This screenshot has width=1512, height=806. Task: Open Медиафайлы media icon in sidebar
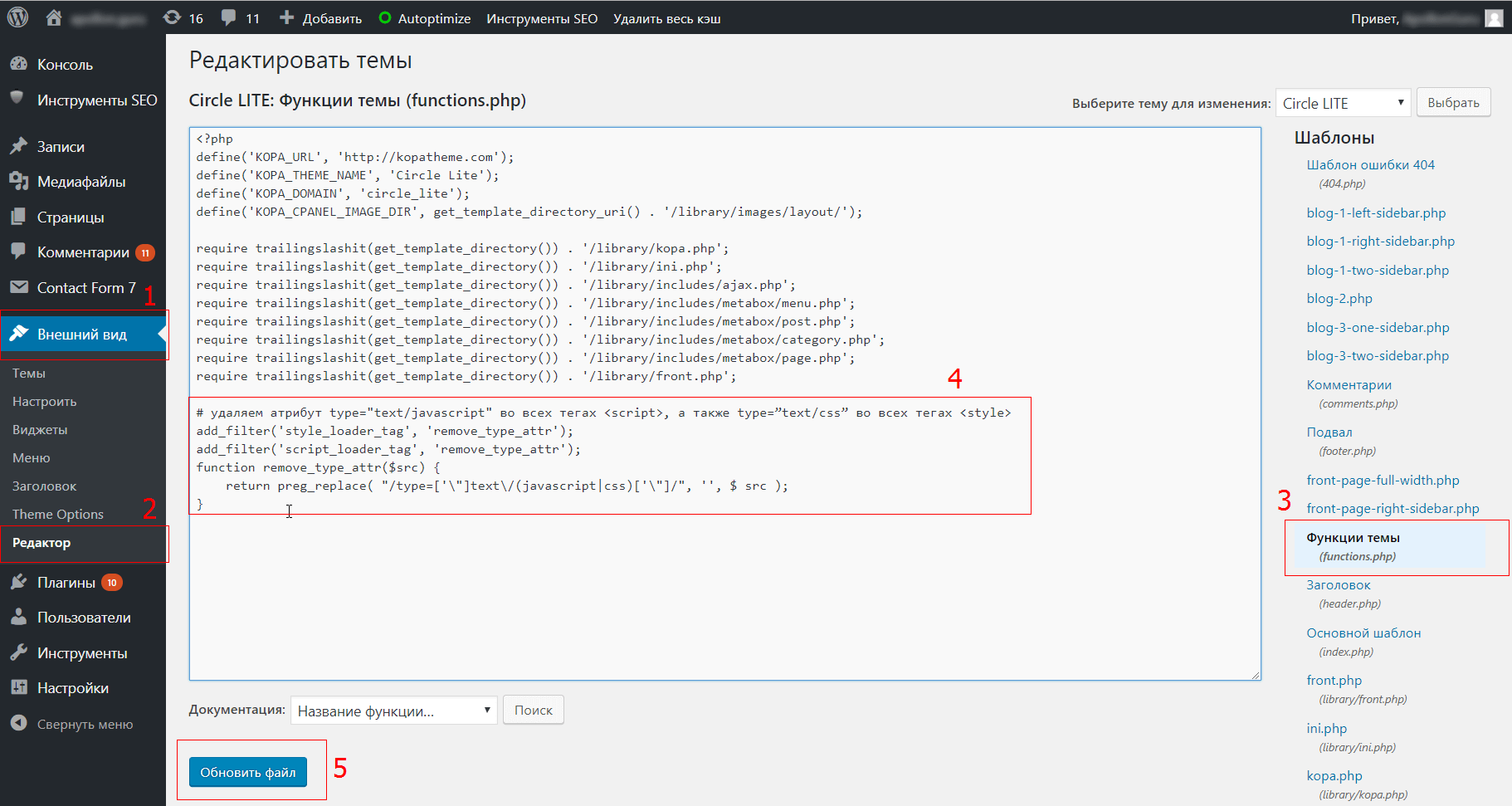(18, 181)
